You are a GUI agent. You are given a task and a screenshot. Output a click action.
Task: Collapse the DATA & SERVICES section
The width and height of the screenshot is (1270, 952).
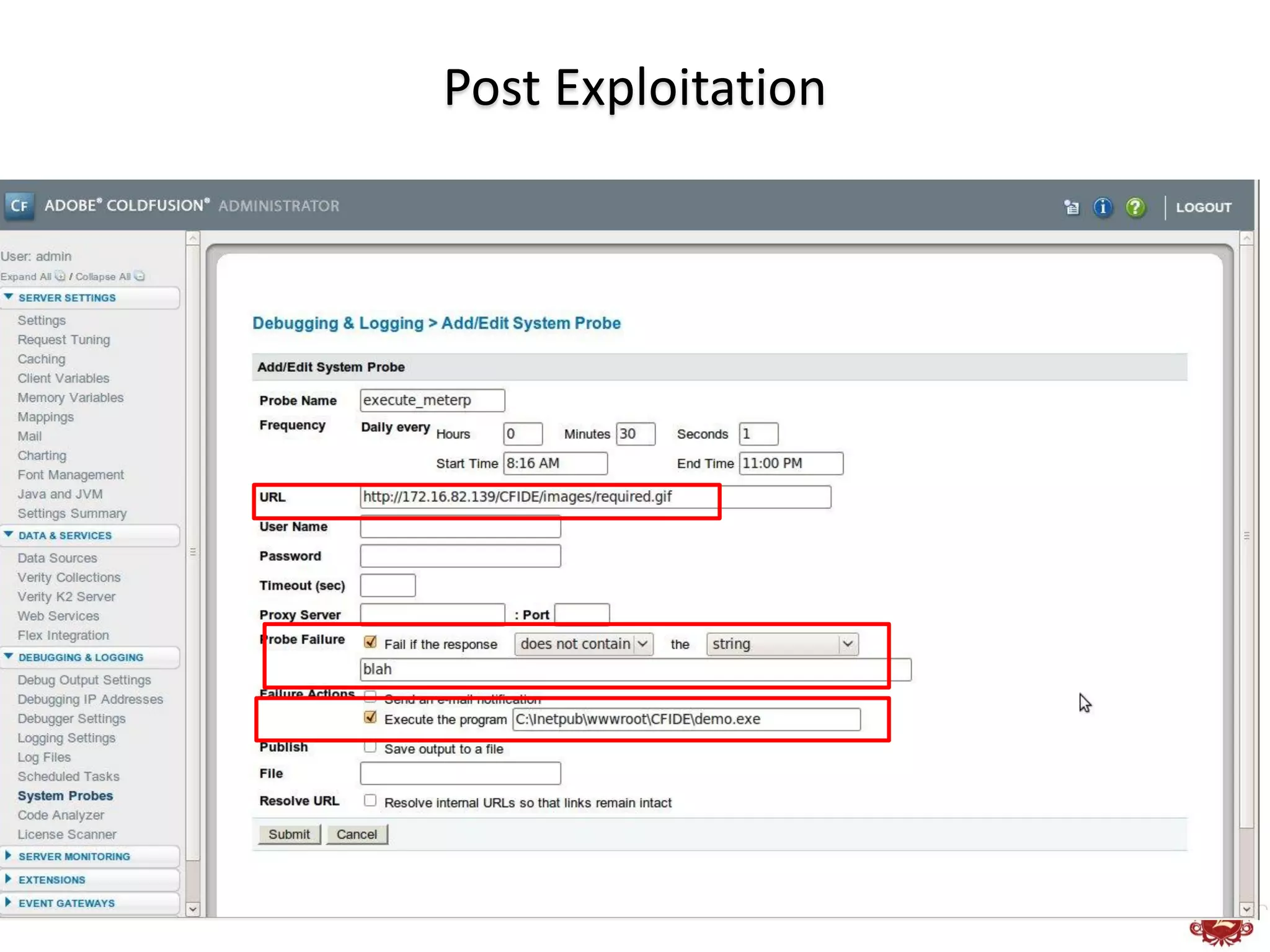click(x=90, y=535)
